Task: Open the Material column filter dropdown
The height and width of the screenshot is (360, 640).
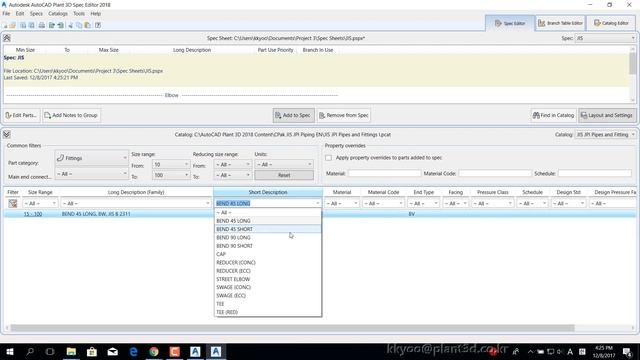Action: (342, 203)
